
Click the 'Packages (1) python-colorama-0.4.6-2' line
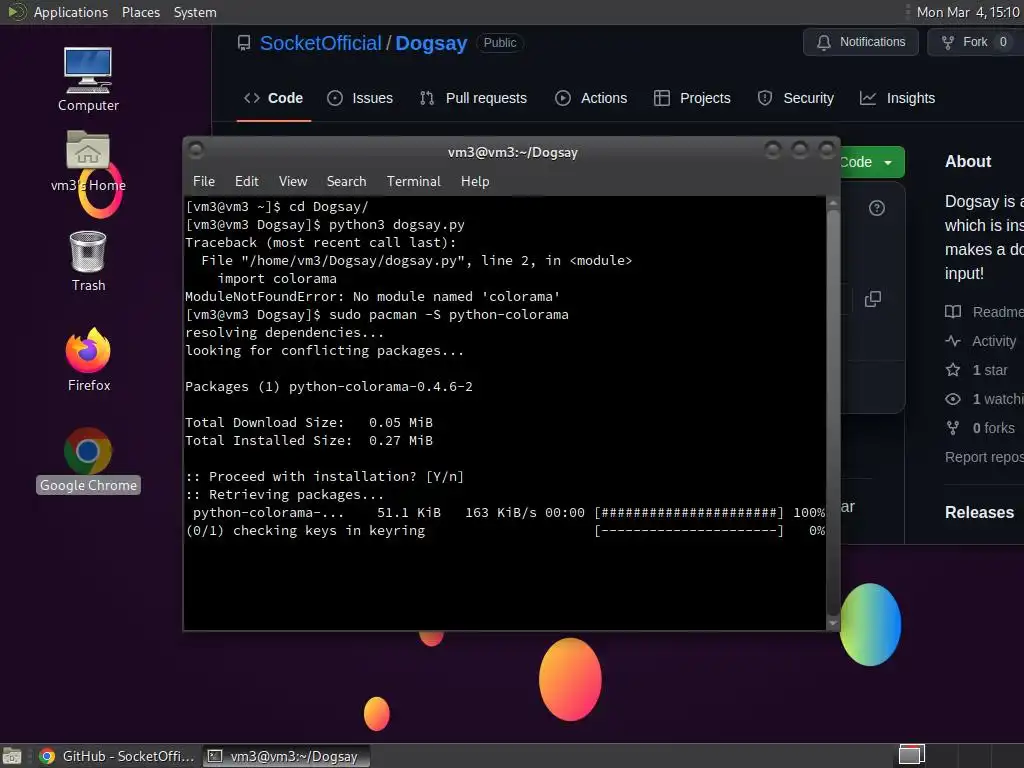click(x=328, y=387)
